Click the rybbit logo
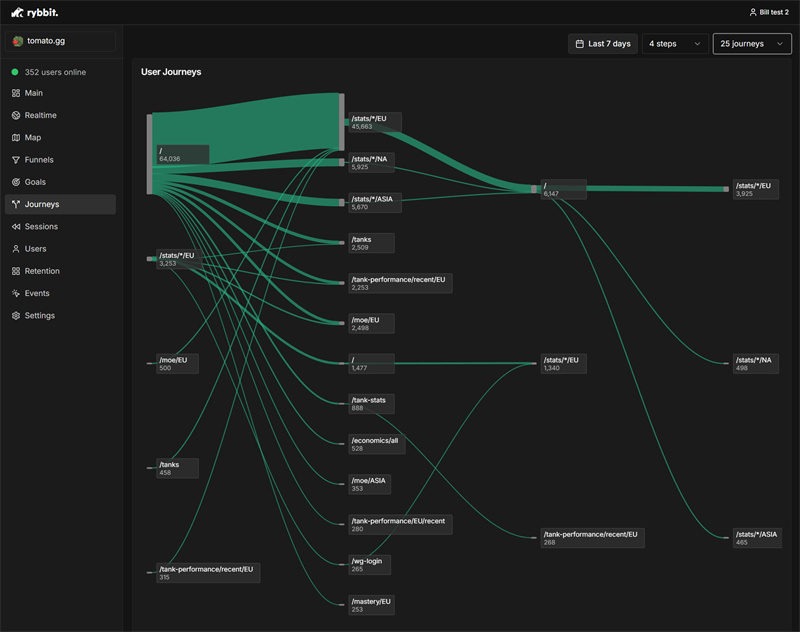800x632 pixels. pyautogui.click(x=36, y=12)
